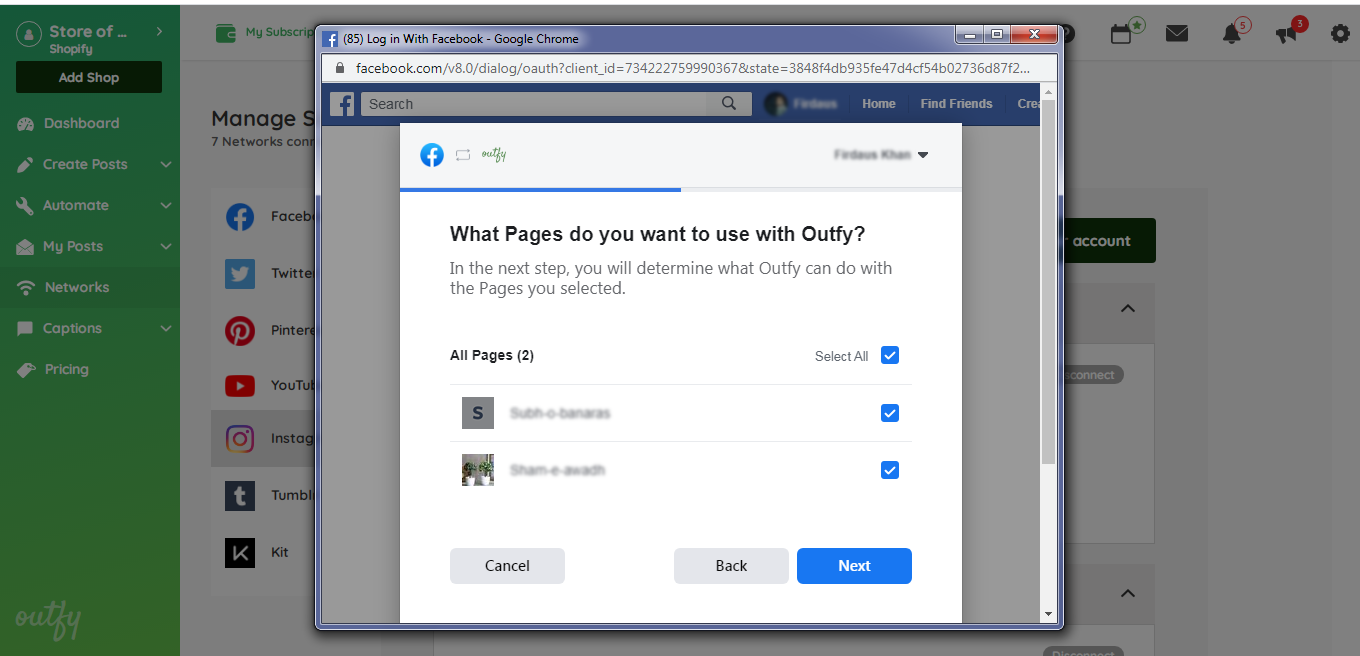Click the popup scrollbar up arrow
Screen dimensions: 1360x656
tap(1048, 92)
